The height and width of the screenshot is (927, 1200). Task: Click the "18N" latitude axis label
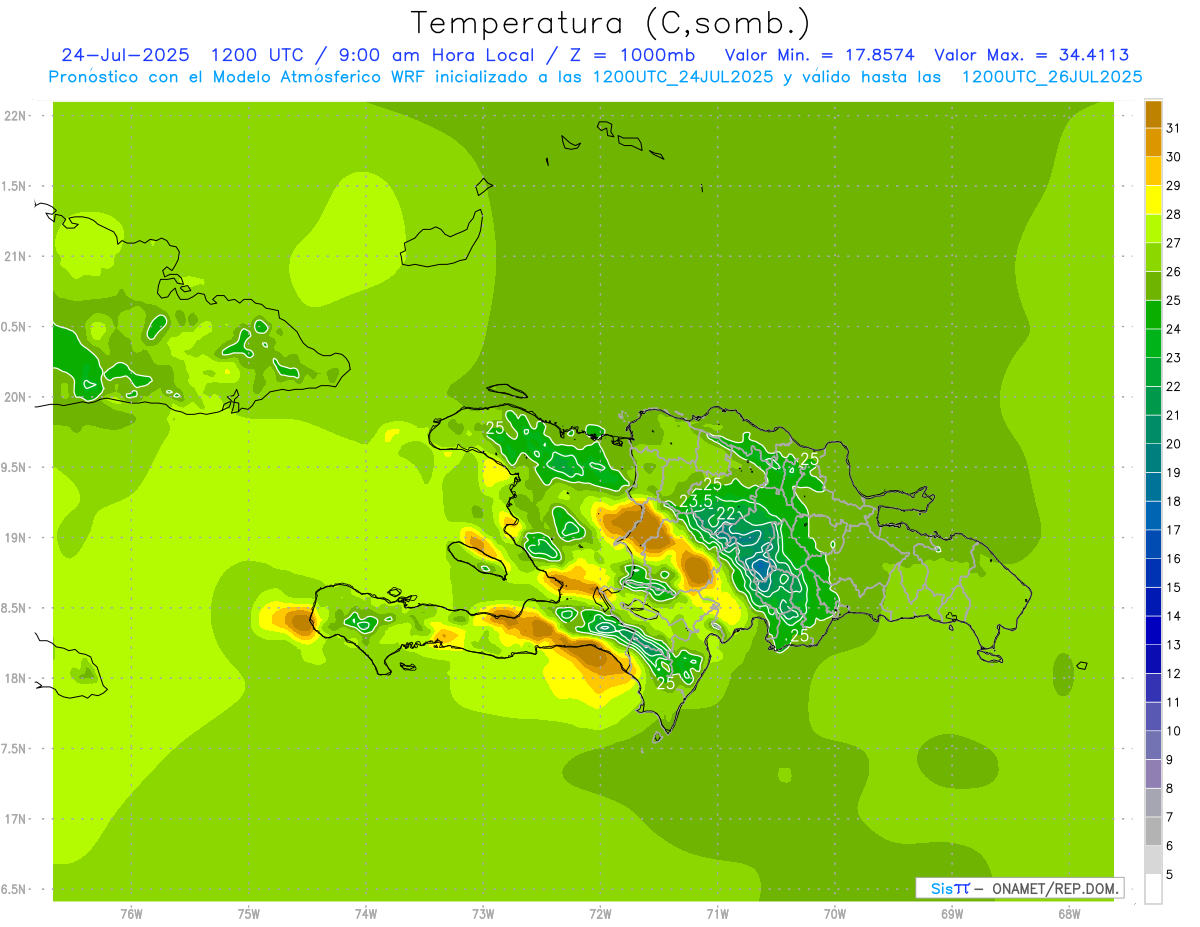click(x=14, y=678)
